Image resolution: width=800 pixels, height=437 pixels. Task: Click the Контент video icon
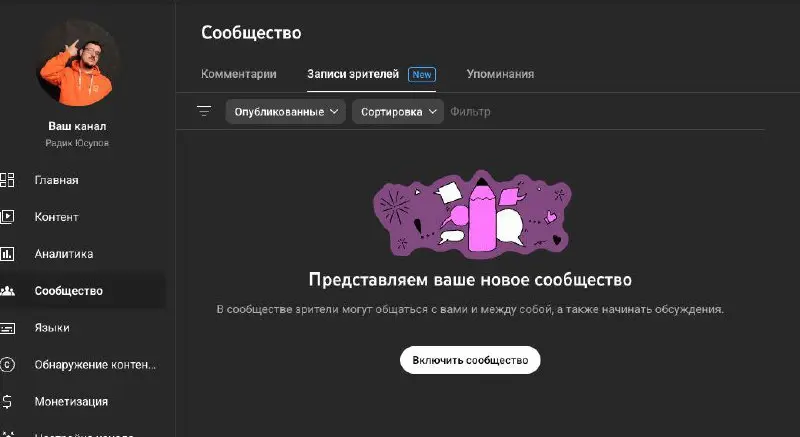tap(7, 217)
